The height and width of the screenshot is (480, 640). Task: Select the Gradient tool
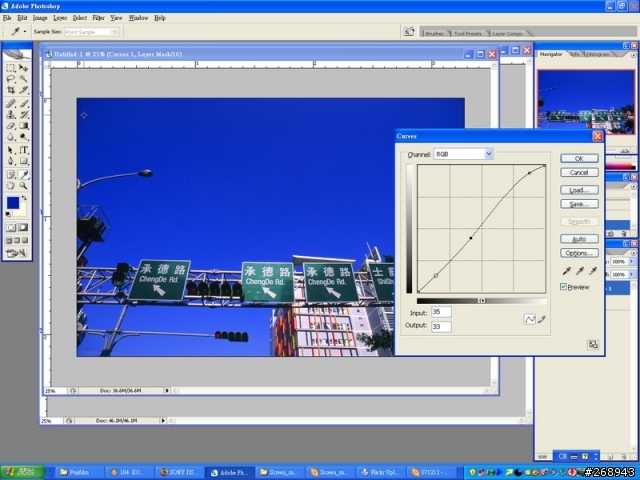(24, 126)
